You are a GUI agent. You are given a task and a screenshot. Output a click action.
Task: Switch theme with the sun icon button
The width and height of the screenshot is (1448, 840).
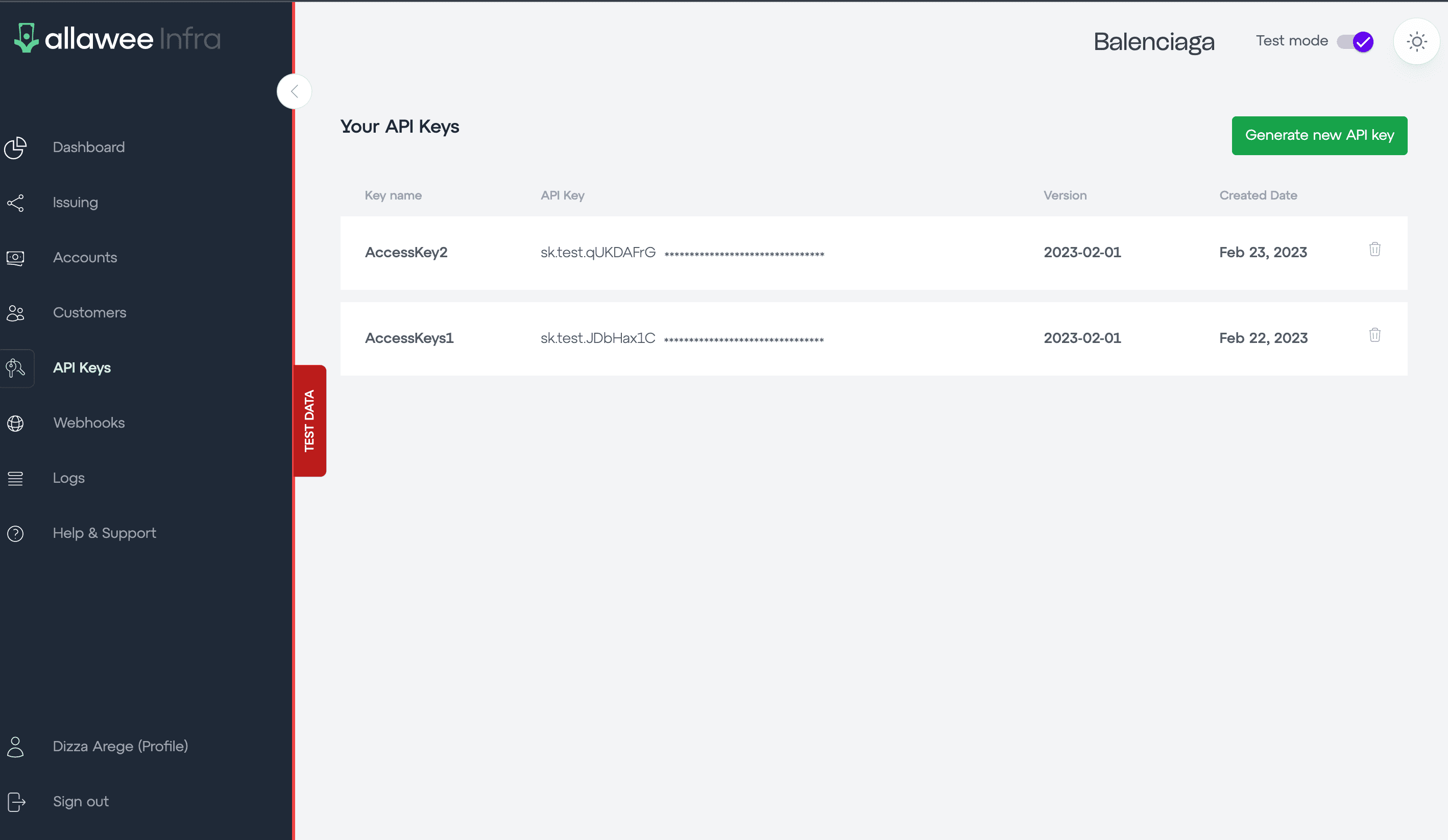coord(1416,41)
